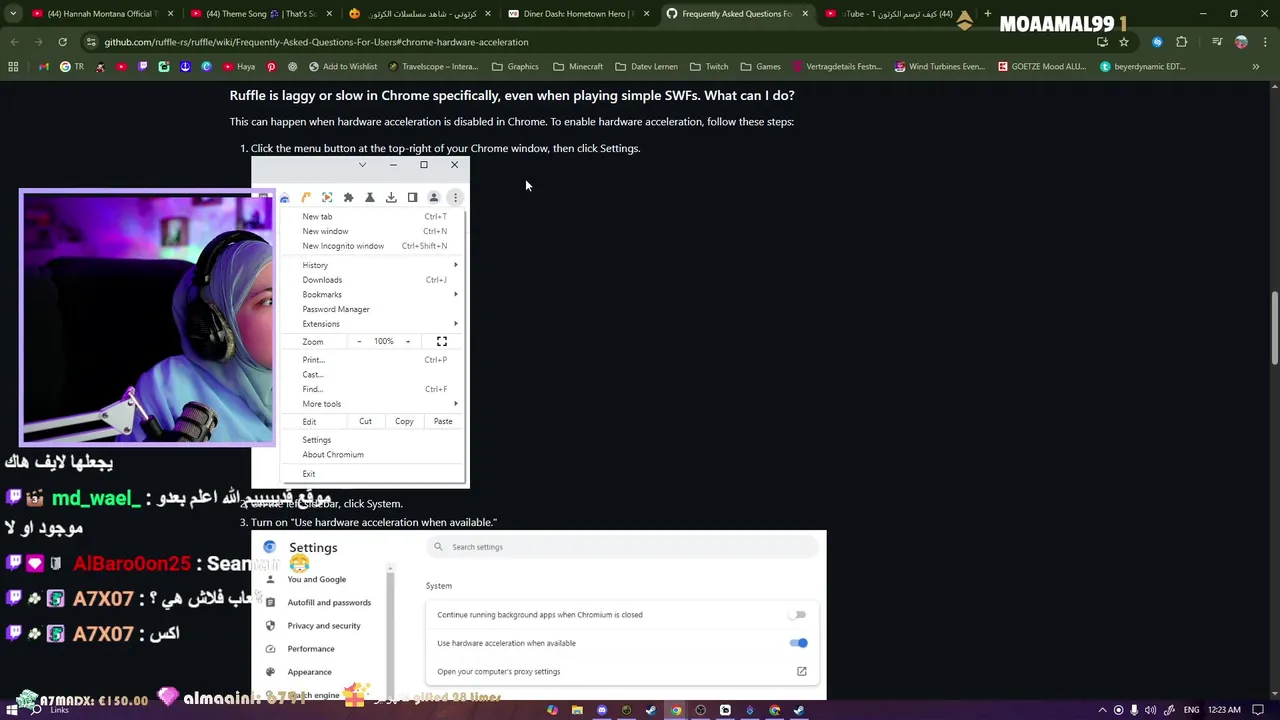Open the Datev Lernen bookmark
The width and height of the screenshot is (1280, 720).
click(x=646, y=67)
